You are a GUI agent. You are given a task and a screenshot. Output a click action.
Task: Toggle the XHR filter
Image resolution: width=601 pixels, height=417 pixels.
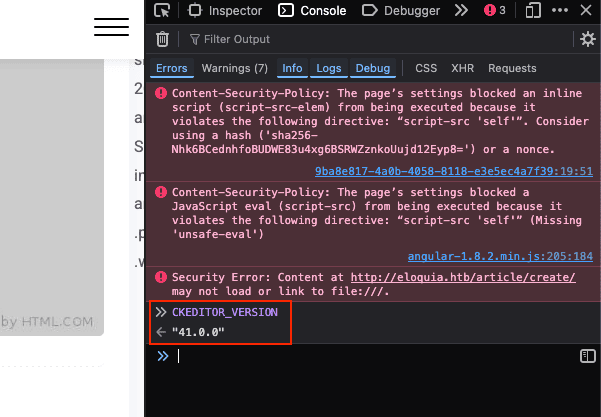(462, 68)
